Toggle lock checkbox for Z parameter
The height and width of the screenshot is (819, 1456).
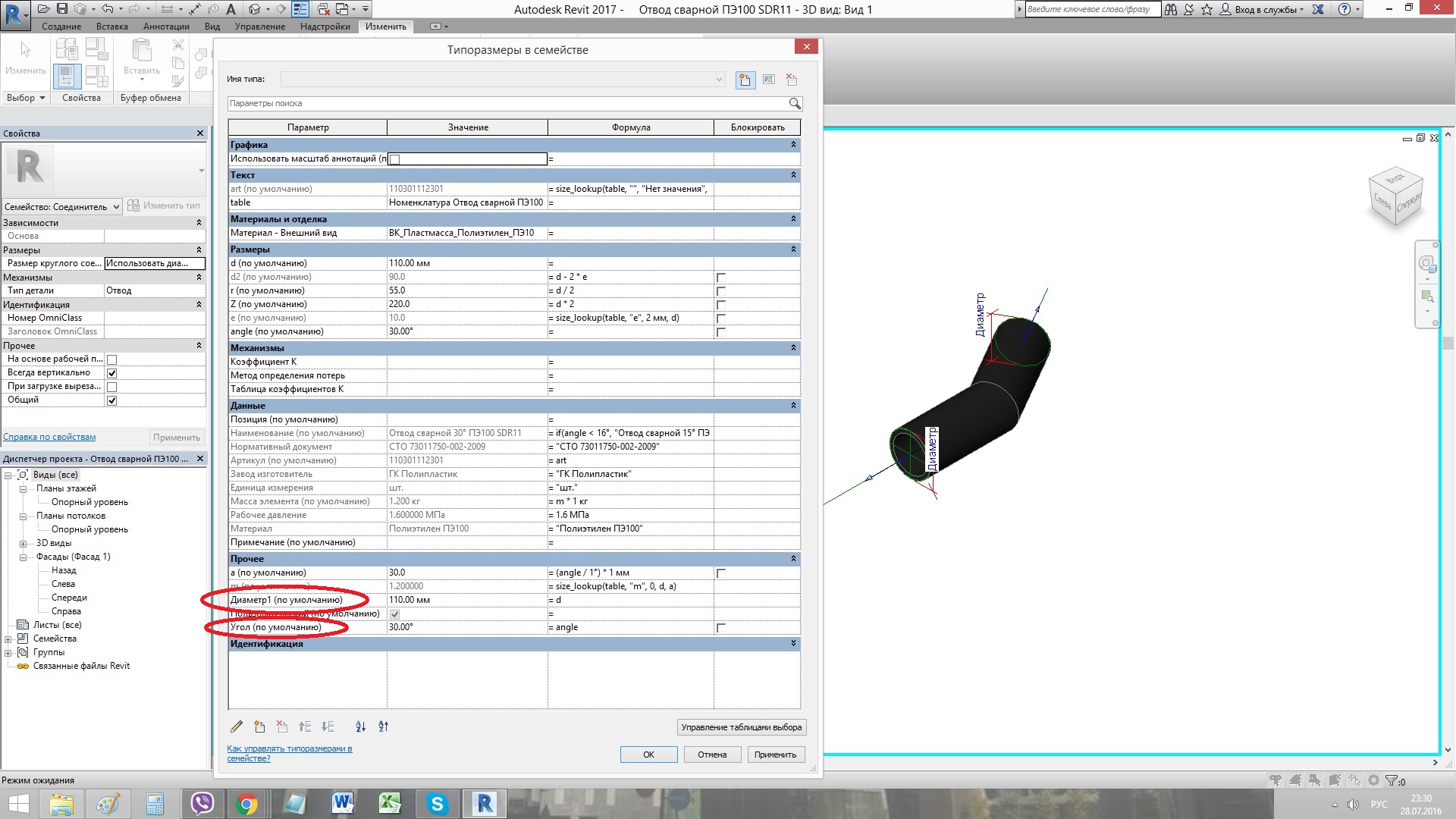[721, 305]
